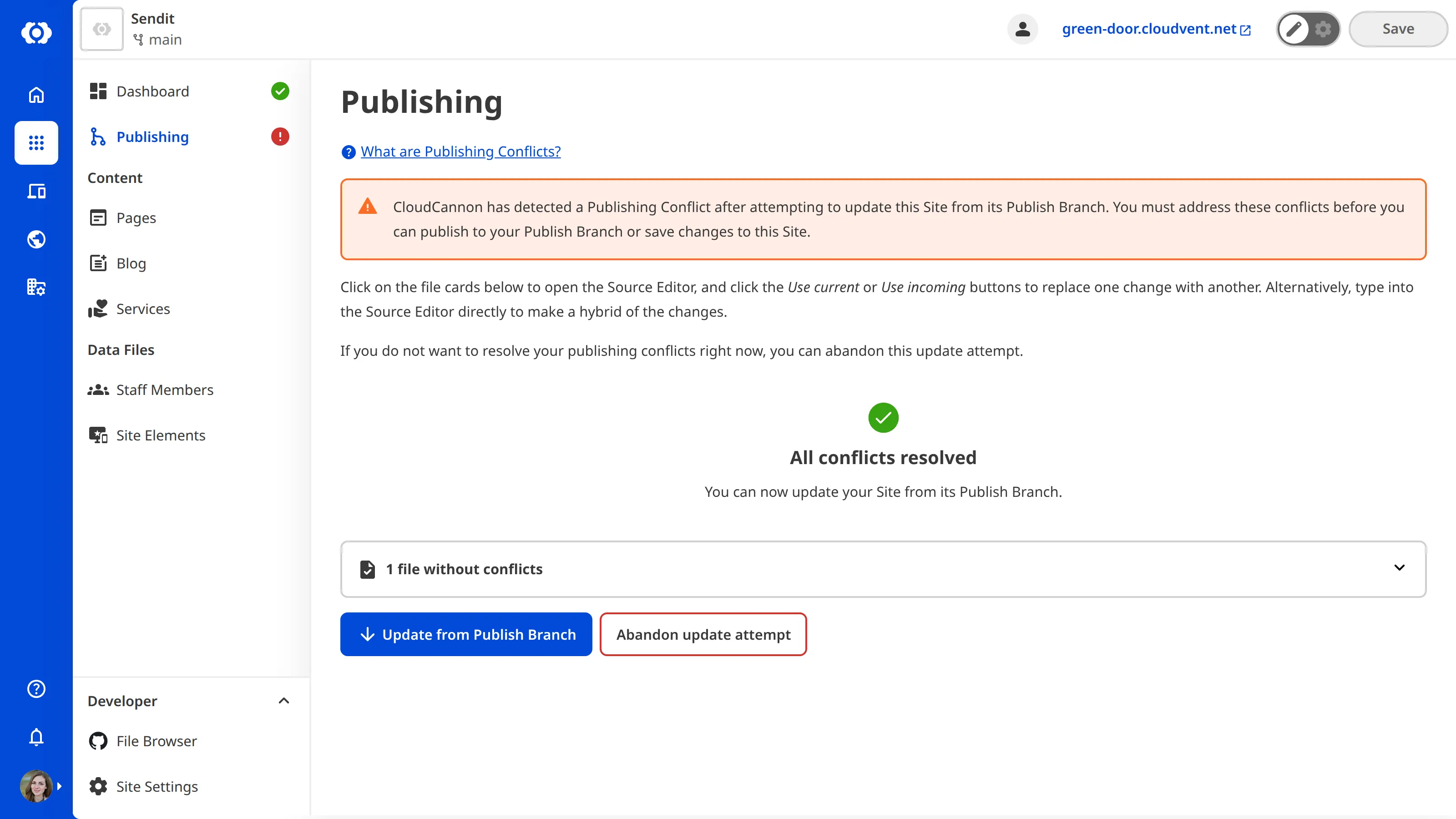The width and height of the screenshot is (1456, 819).
Task: Click the All conflicts resolved green checkmark
Action: click(883, 418)
